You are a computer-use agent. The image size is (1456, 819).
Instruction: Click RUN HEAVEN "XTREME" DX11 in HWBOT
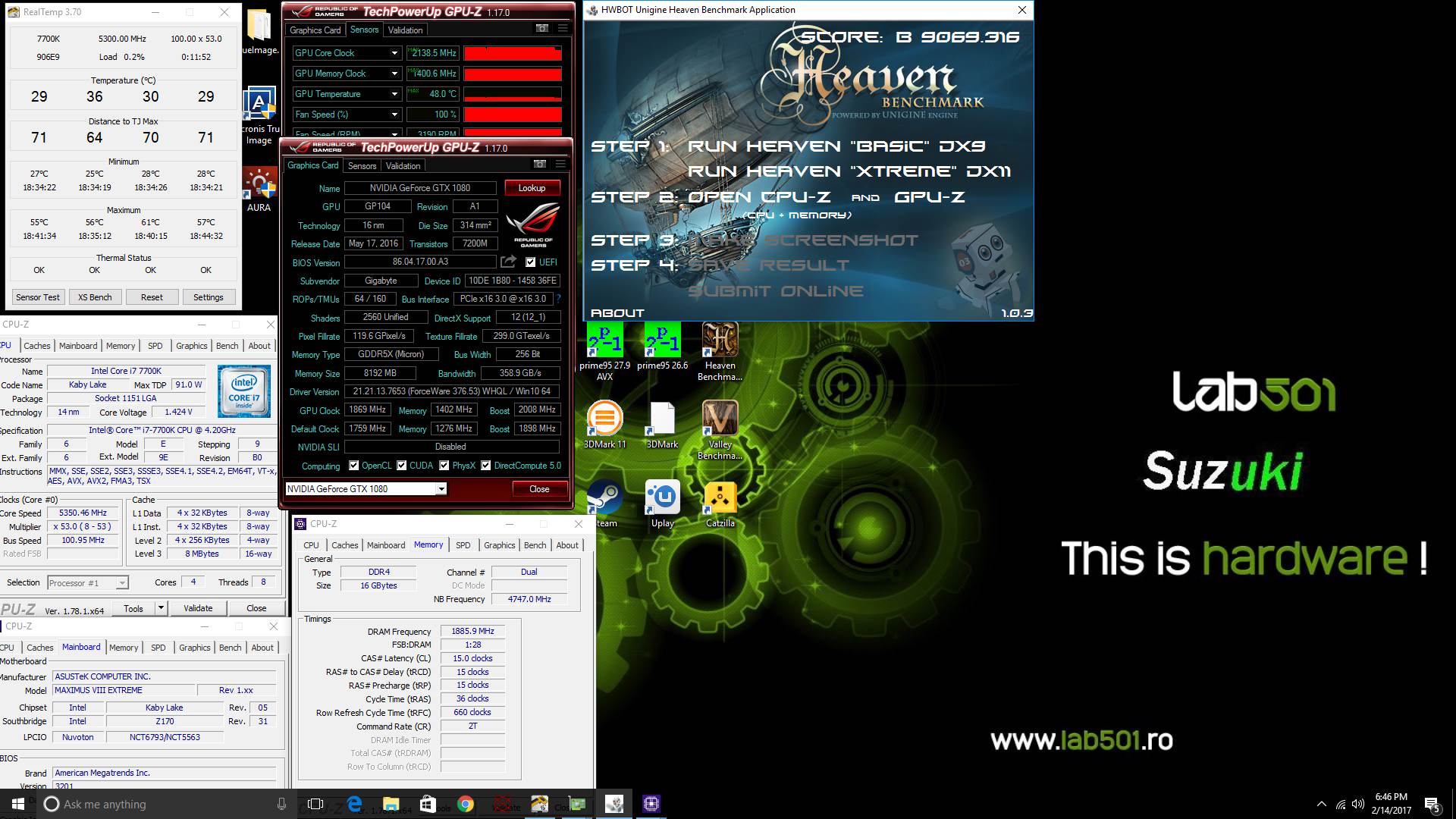tap(849, 171)
